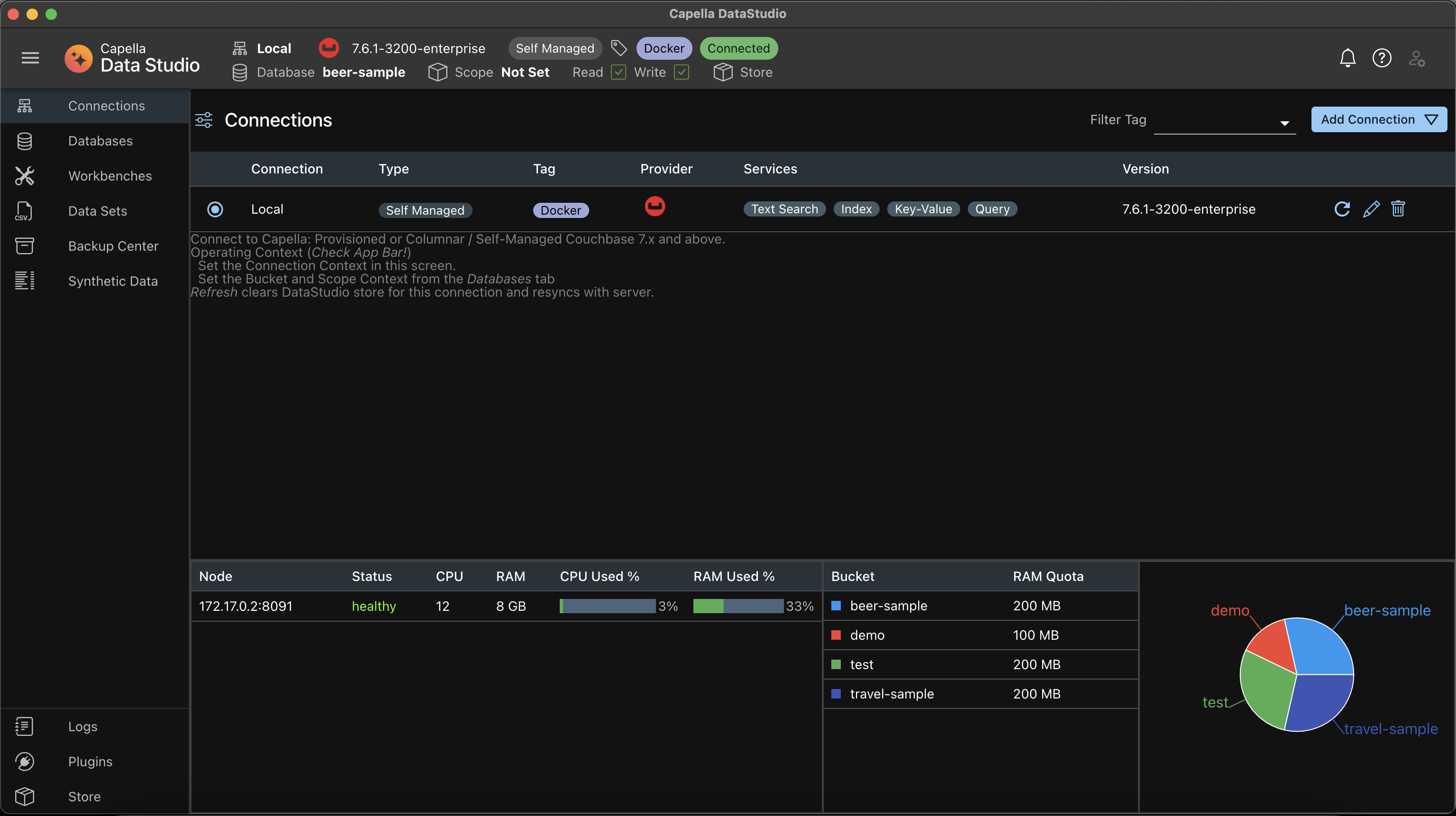This screenshot has height=816, width=1456.
Task: Click the demo red color swatch
Action: click(x=836, y=635)
